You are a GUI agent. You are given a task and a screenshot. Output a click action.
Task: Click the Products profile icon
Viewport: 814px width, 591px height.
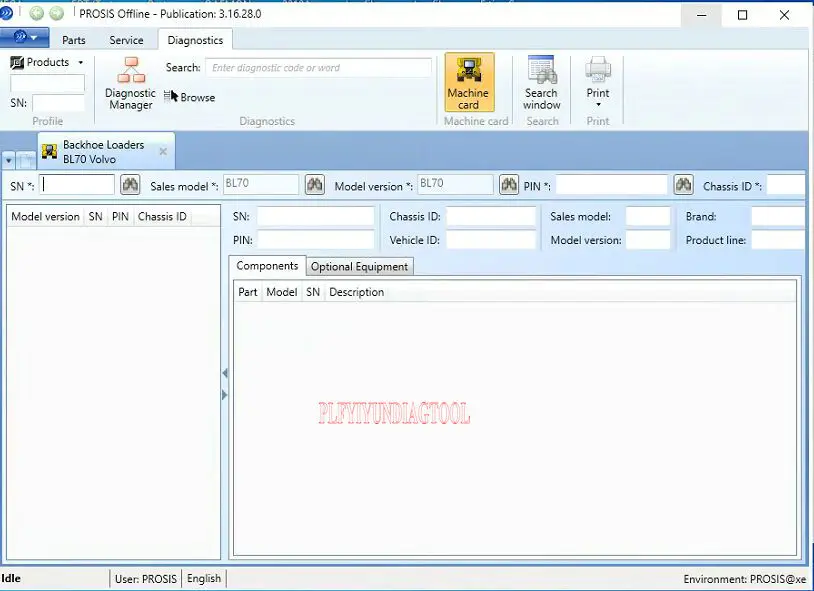click(x=17, y=63)
